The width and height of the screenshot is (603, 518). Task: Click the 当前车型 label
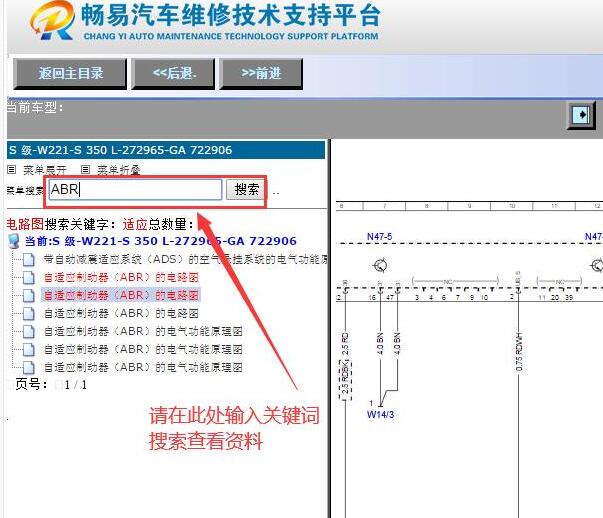[35, 107]
